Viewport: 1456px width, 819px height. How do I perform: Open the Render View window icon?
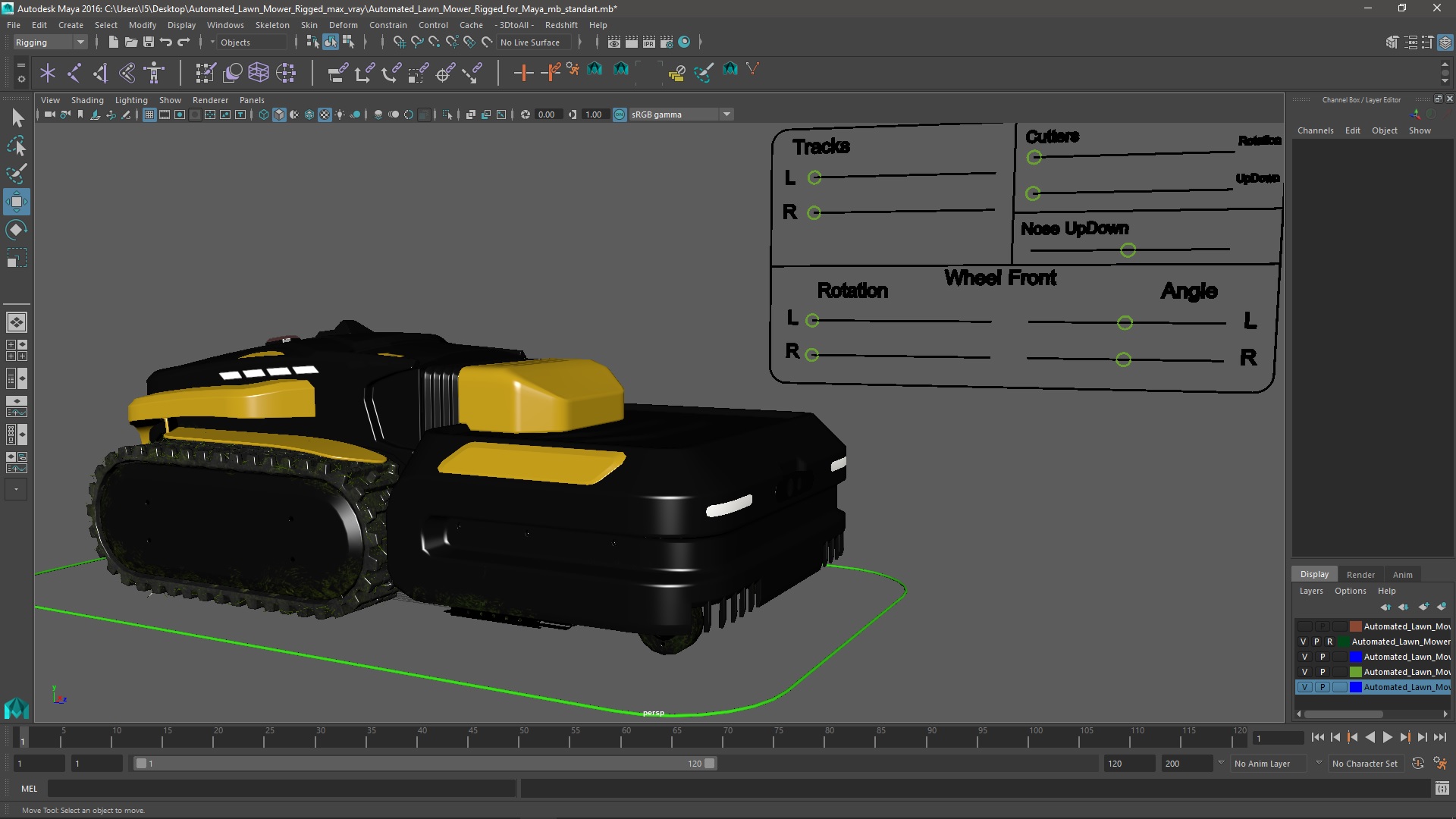point(614,42)
